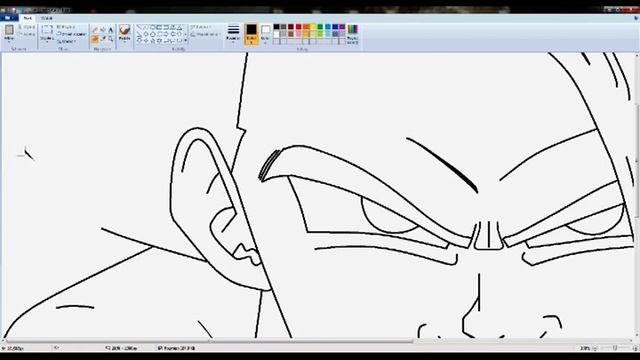Open the Select tool dropdown arrow
This screenshot has width=640, height=360.
pos(47,42)
